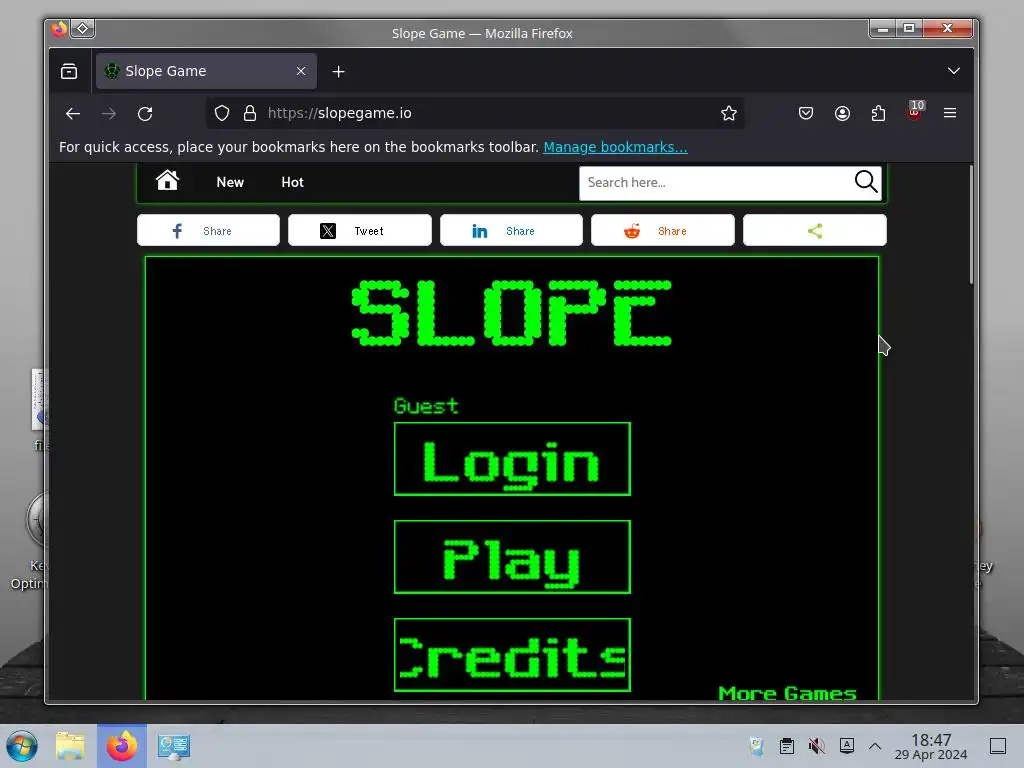Viewport: 1024px width, 768px height.
Task: Toggle window pin icon in title bar
Action: 83,29
